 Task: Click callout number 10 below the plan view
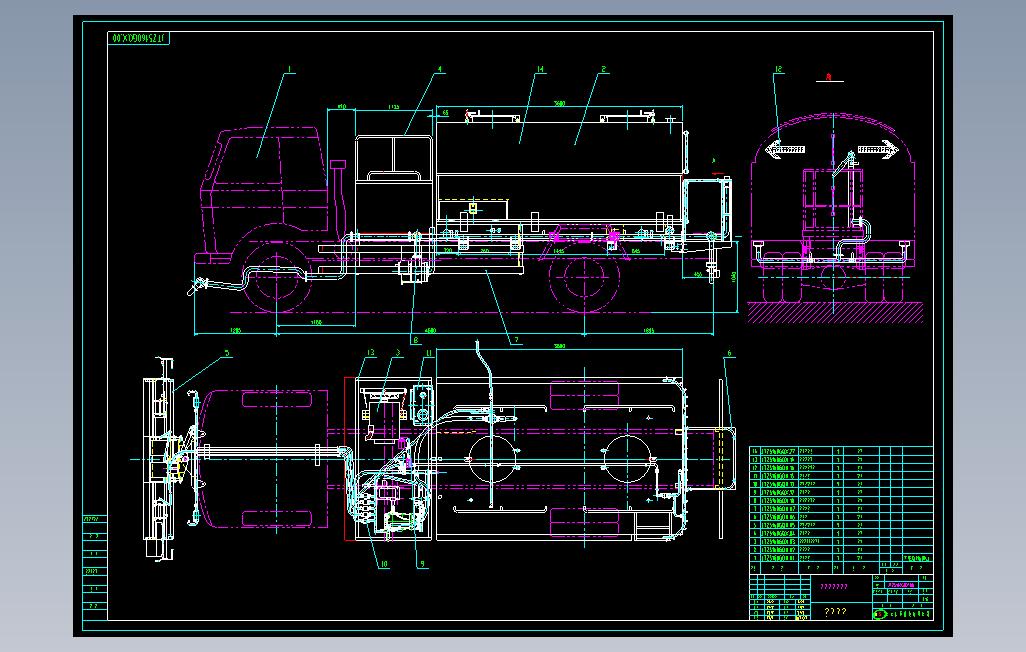click(x=383, y=563)
